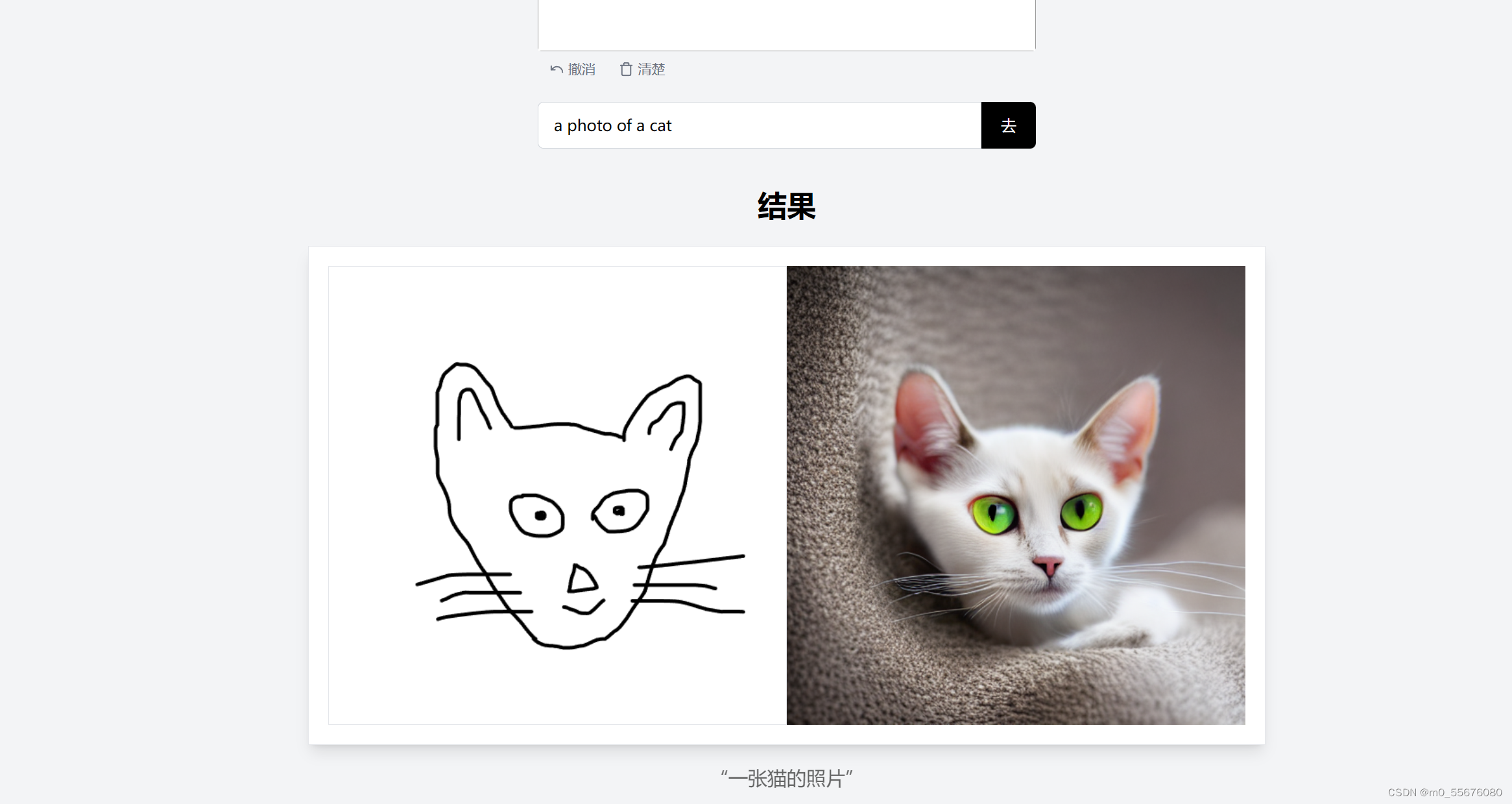The width and height of the screenshot is (1512, 804).
Task: Click the photo cat's pink nose
Action: point(1048,565)
